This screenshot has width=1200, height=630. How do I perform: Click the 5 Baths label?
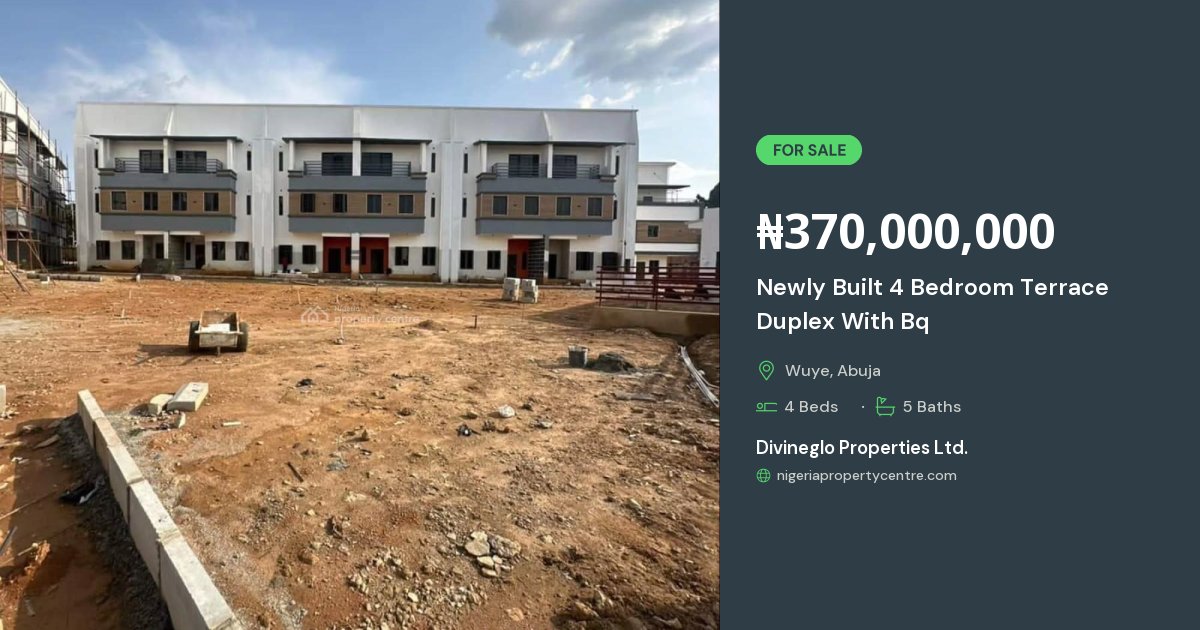[x=931, y=407]
